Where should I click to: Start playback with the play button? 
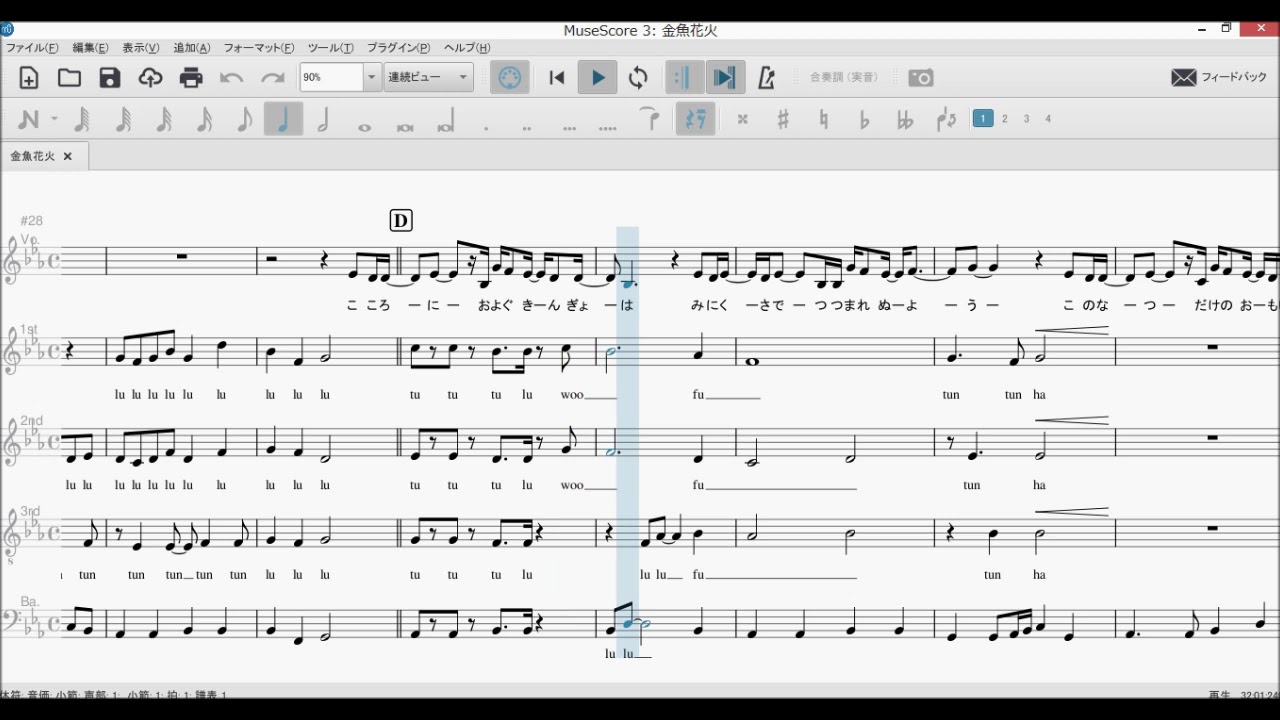click(x=598, y=78)
